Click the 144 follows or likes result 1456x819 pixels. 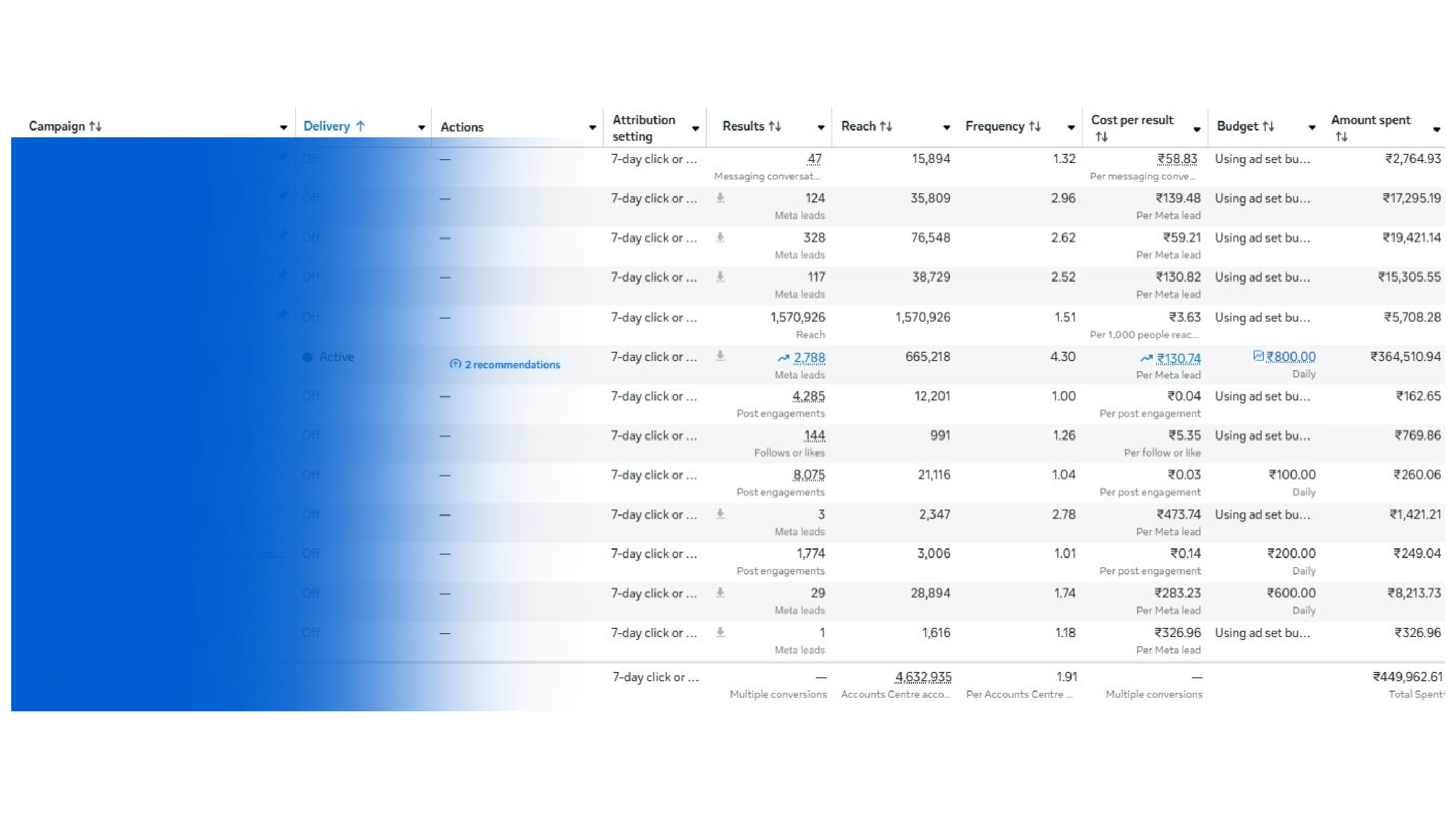point(814,436)
